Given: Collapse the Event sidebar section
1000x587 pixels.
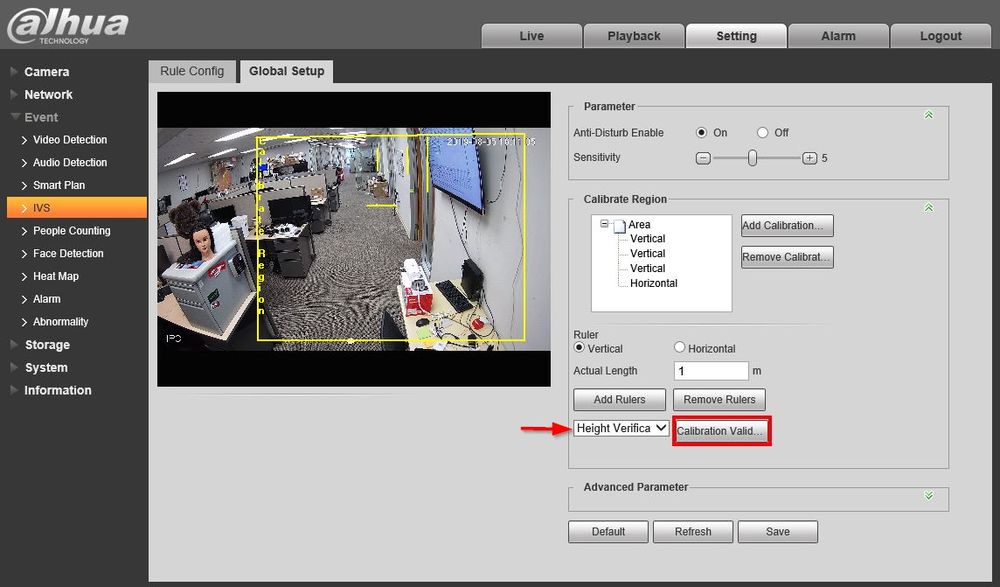Looking at the screenshot, I should [14, 117].
